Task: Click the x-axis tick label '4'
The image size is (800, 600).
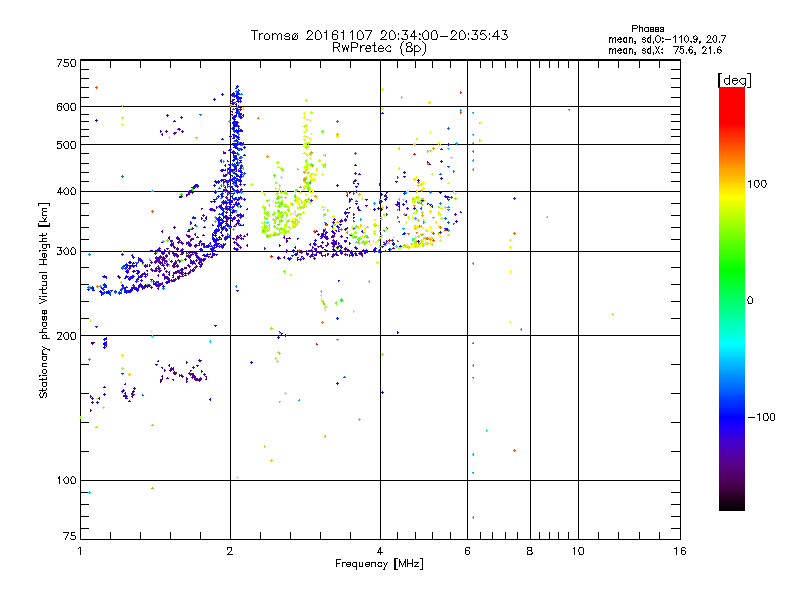Action: coord(380,551)
